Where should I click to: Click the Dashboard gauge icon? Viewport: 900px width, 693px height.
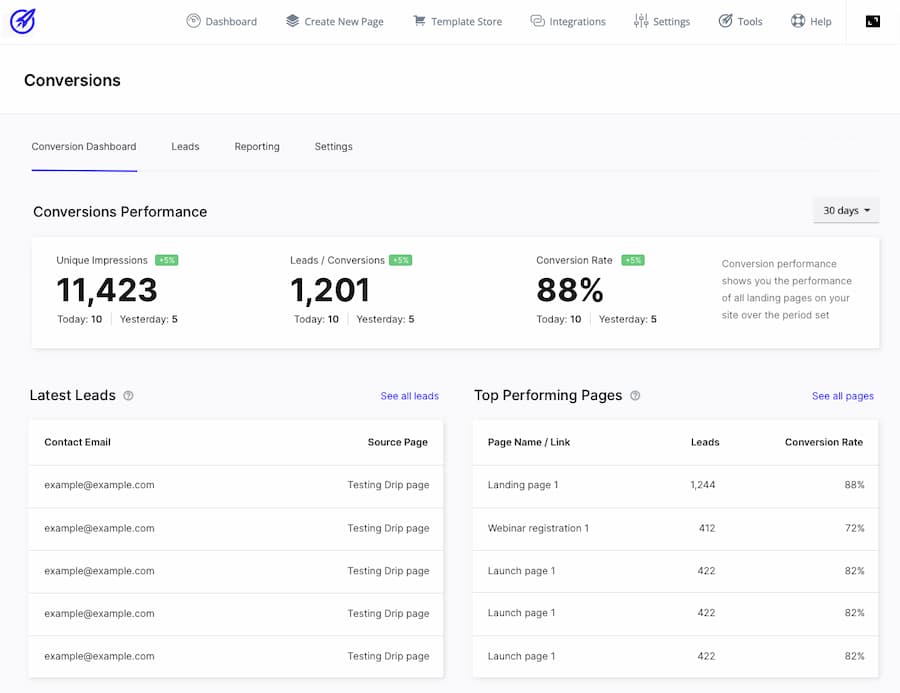pyautogui.click(x=193, y=21)
